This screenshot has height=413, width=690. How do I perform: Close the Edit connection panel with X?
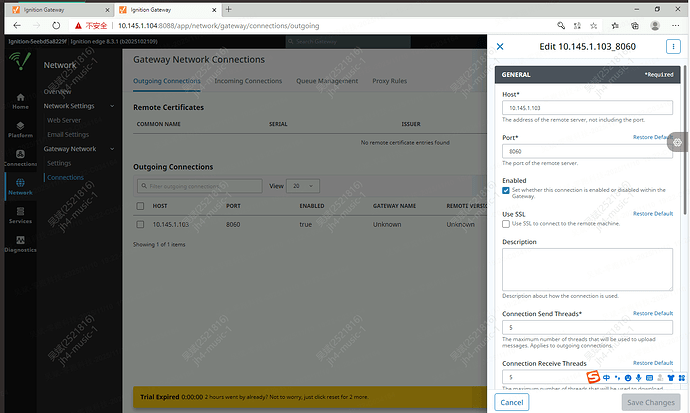pyautogui.click(x=500, y=47)
